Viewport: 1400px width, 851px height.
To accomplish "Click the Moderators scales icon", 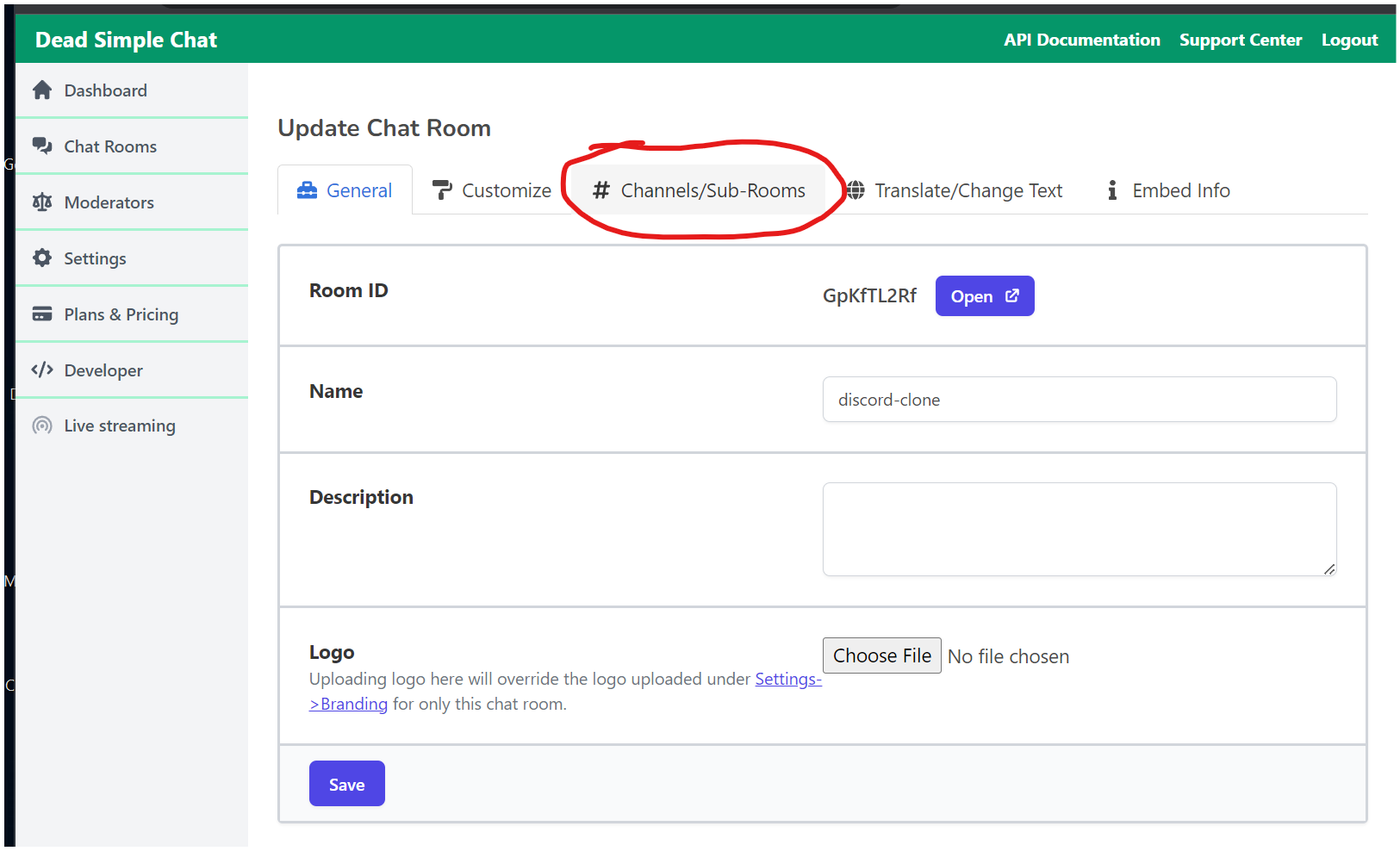I will (x=42, y=202).
